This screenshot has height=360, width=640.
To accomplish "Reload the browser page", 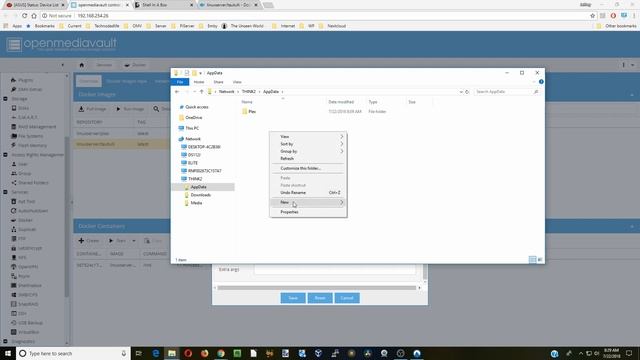I will coord(24,16).
